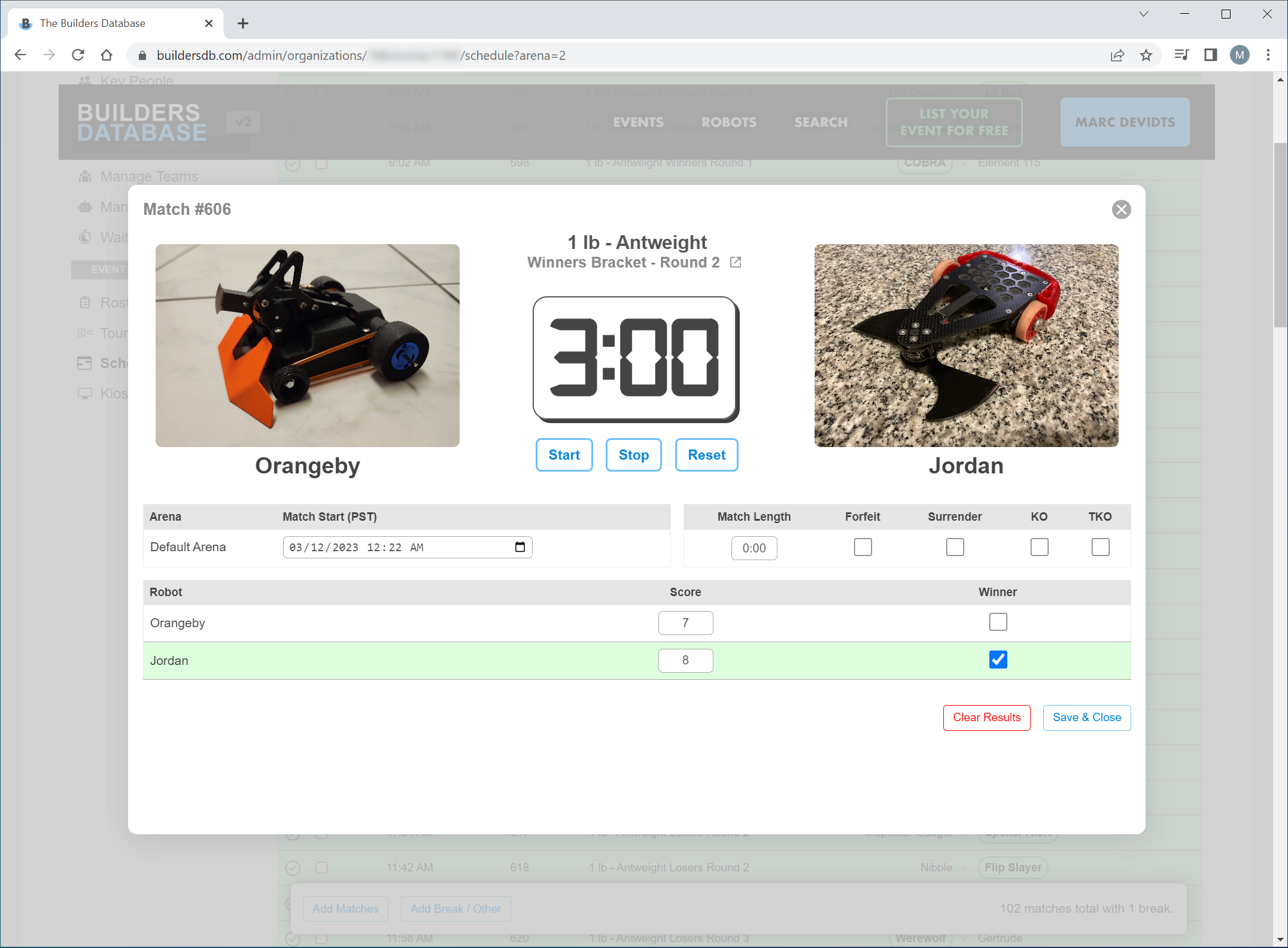Click Save & Close
The height and width of the screenshot is (948, 1288).
pyautogui.click(x=1087, y=718)
